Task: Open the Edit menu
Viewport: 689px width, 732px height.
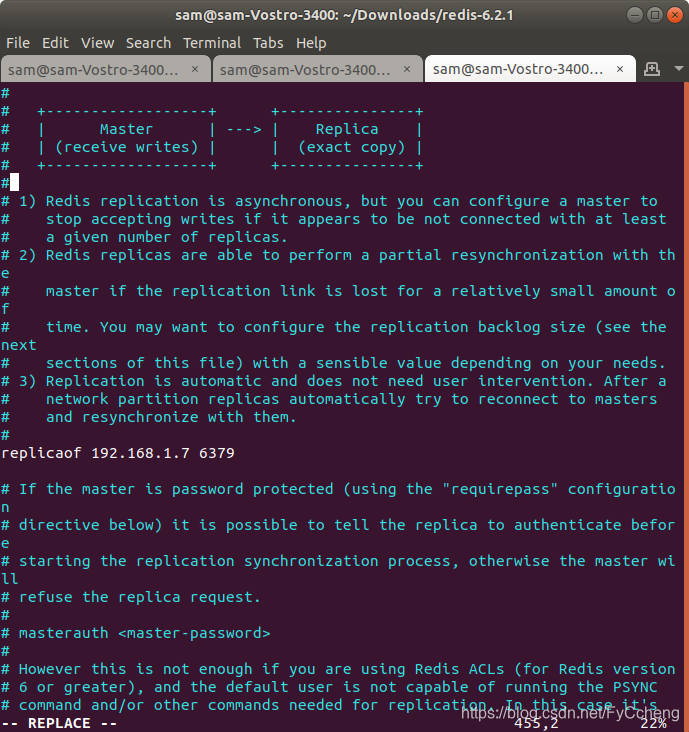Action: 55,43
